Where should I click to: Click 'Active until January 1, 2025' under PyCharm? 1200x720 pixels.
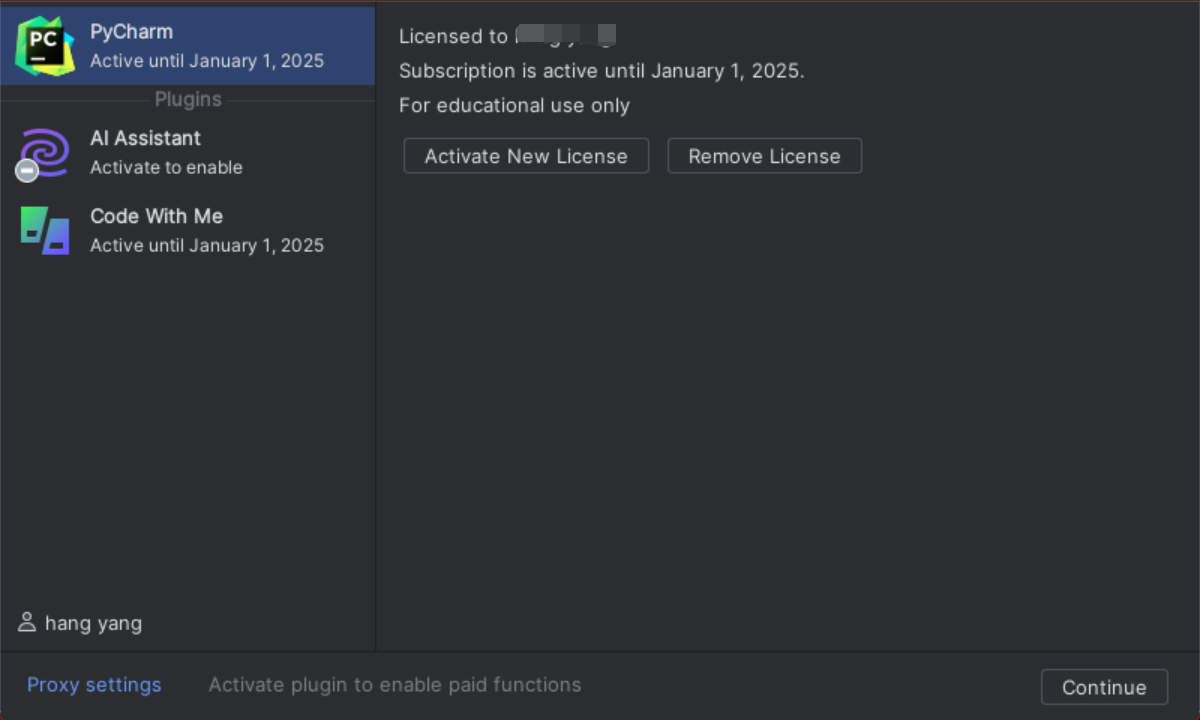(207, 61)
